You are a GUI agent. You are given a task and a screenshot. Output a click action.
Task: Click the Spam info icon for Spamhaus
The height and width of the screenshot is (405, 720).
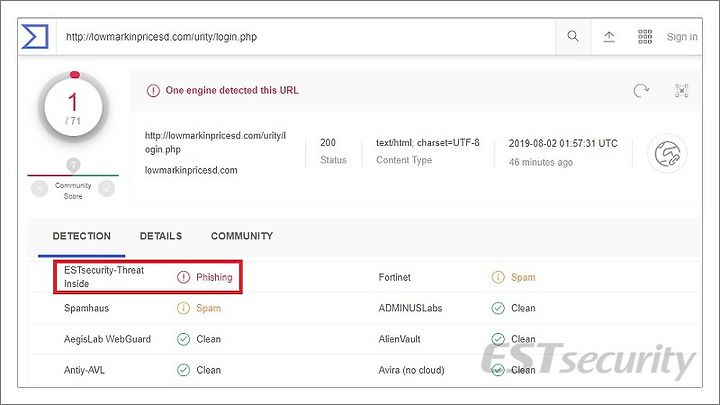[183, 308]
